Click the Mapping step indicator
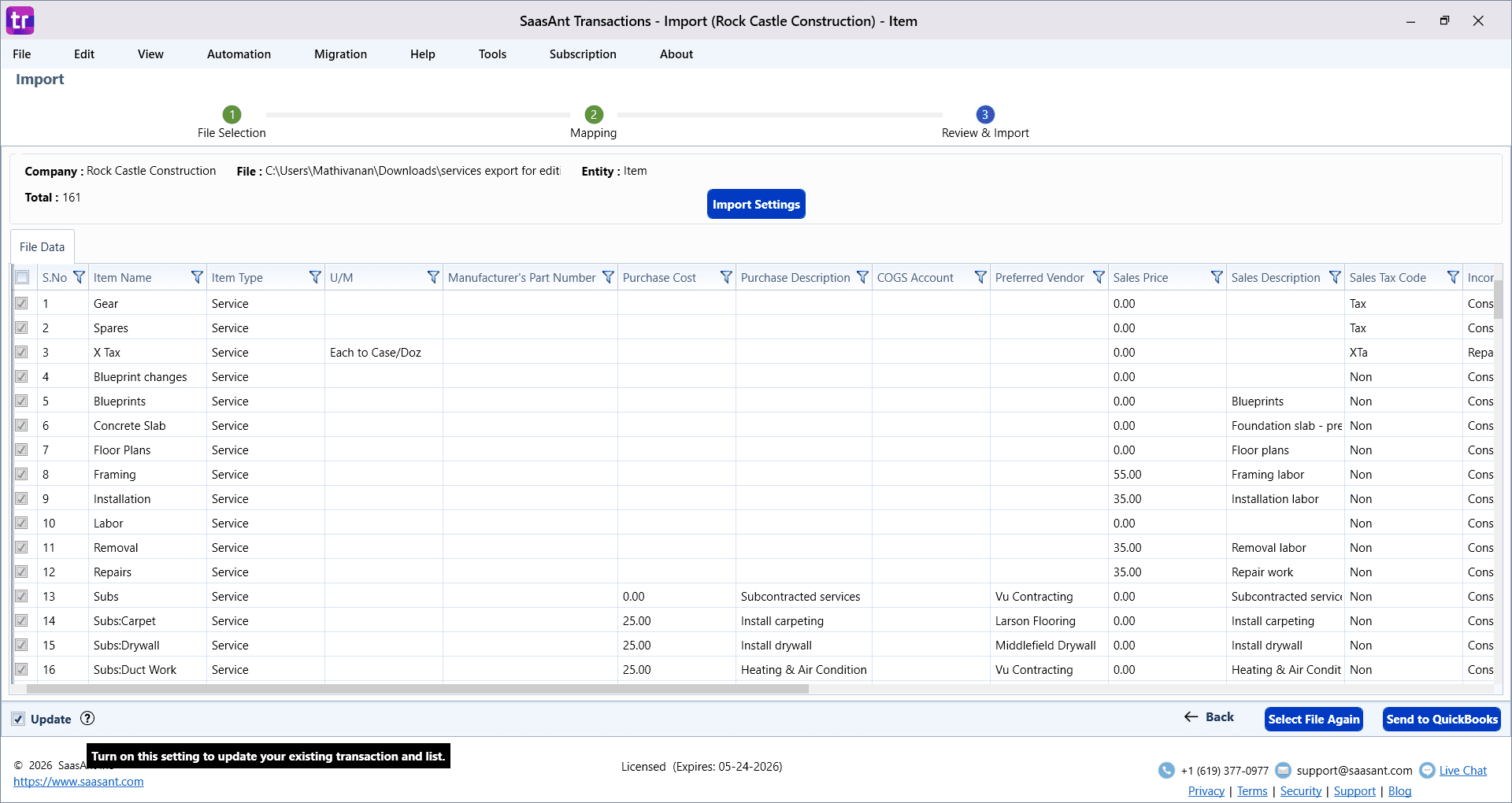Image resolution: width=1512 pixels, height=803 pixels. (x=592, y=113)
